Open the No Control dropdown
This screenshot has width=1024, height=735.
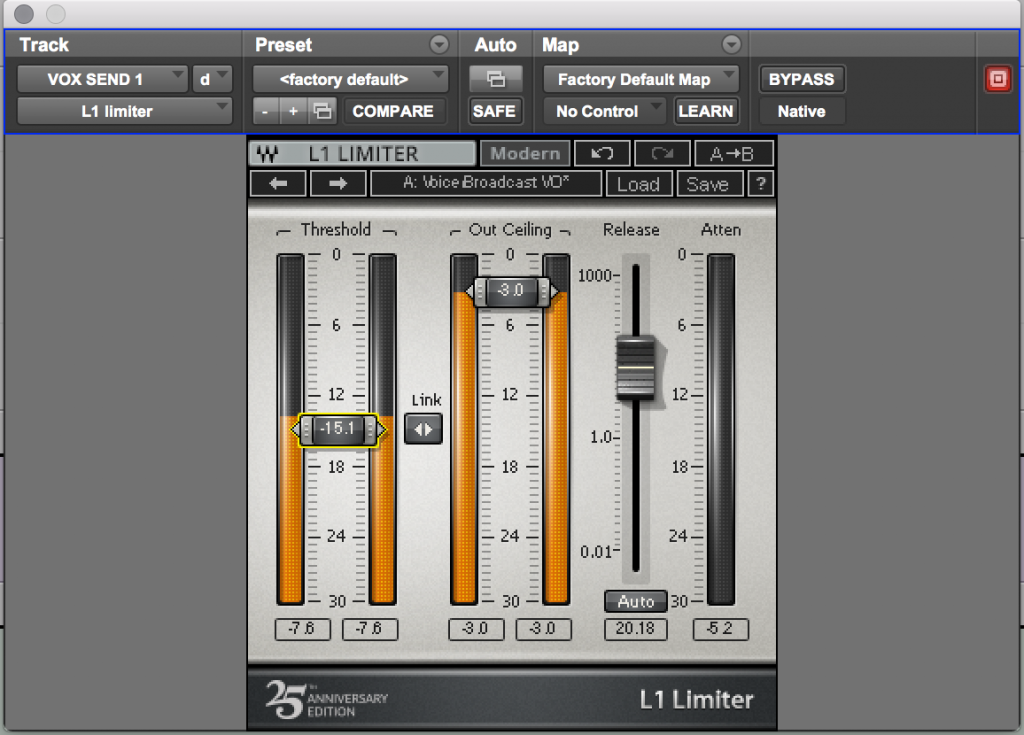[x=605, y=111]
